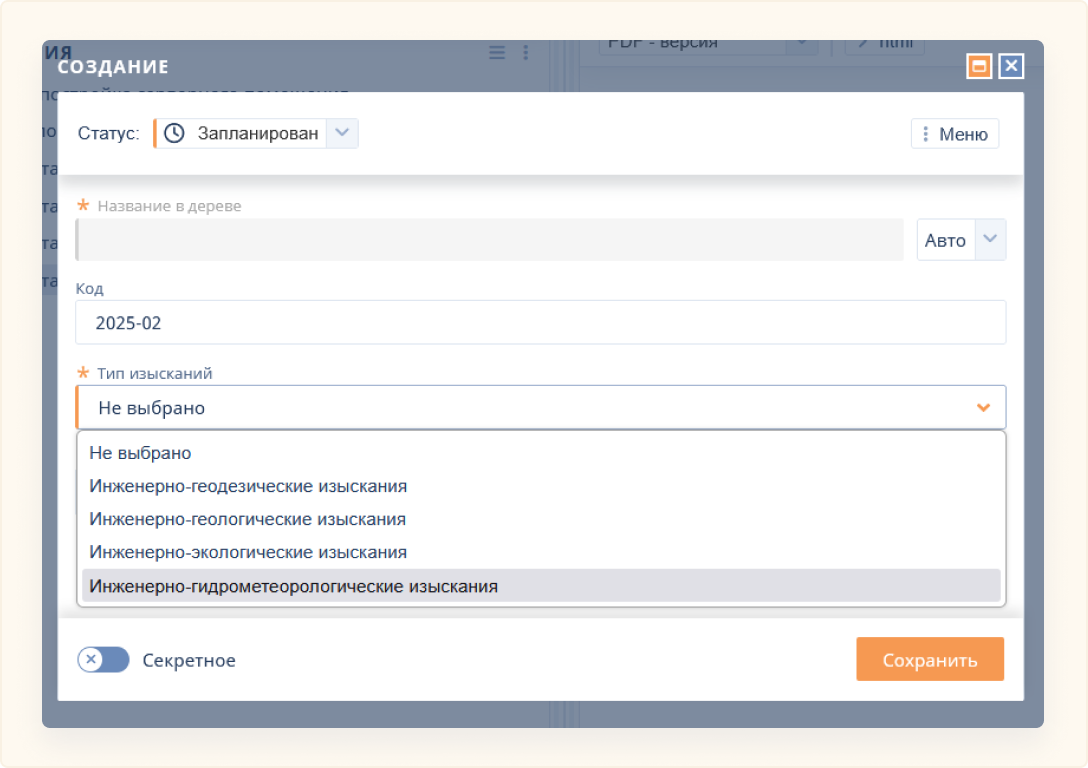This screenshot has width=1088, height=768.
Task: Click the clock icon in status field
Action: 174,133
